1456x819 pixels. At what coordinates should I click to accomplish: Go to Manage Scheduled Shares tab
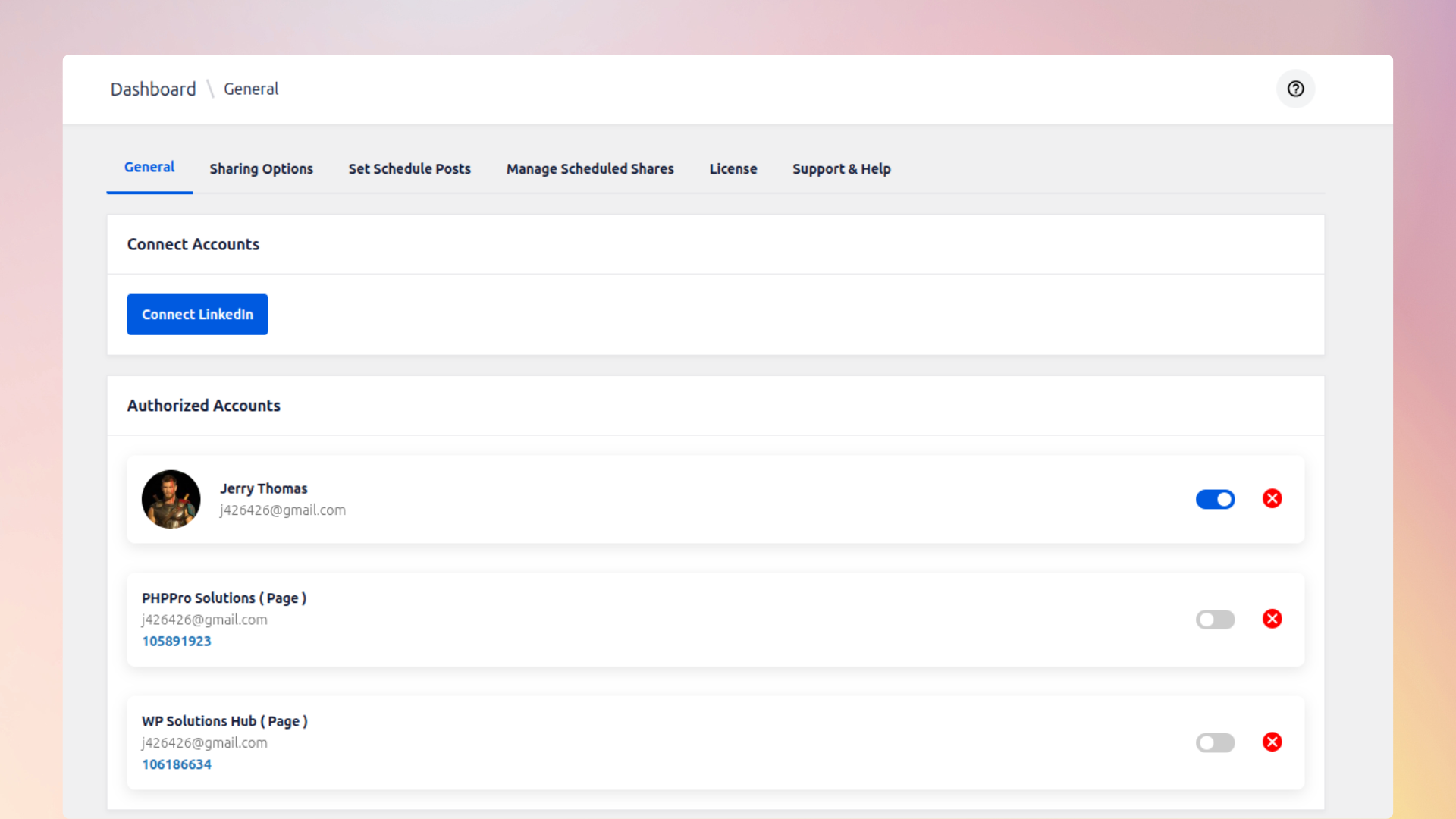click(589, 168)
